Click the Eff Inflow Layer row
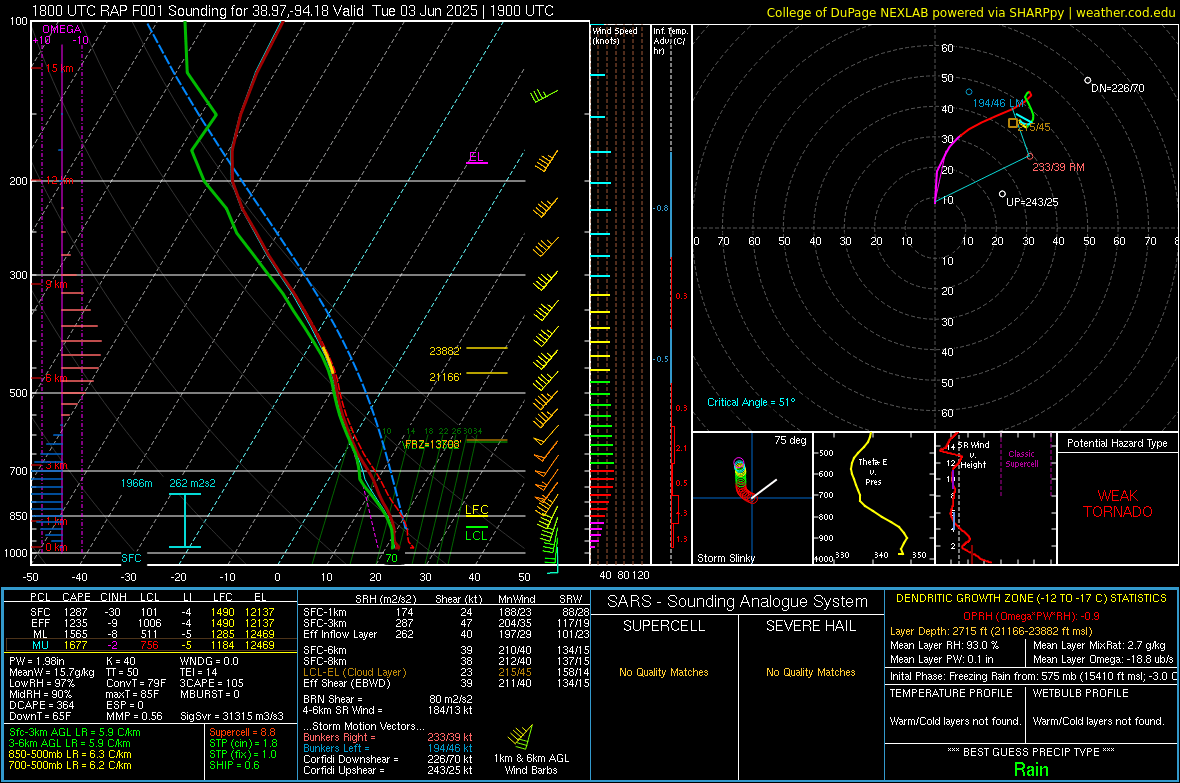 (x=447, y=634)
